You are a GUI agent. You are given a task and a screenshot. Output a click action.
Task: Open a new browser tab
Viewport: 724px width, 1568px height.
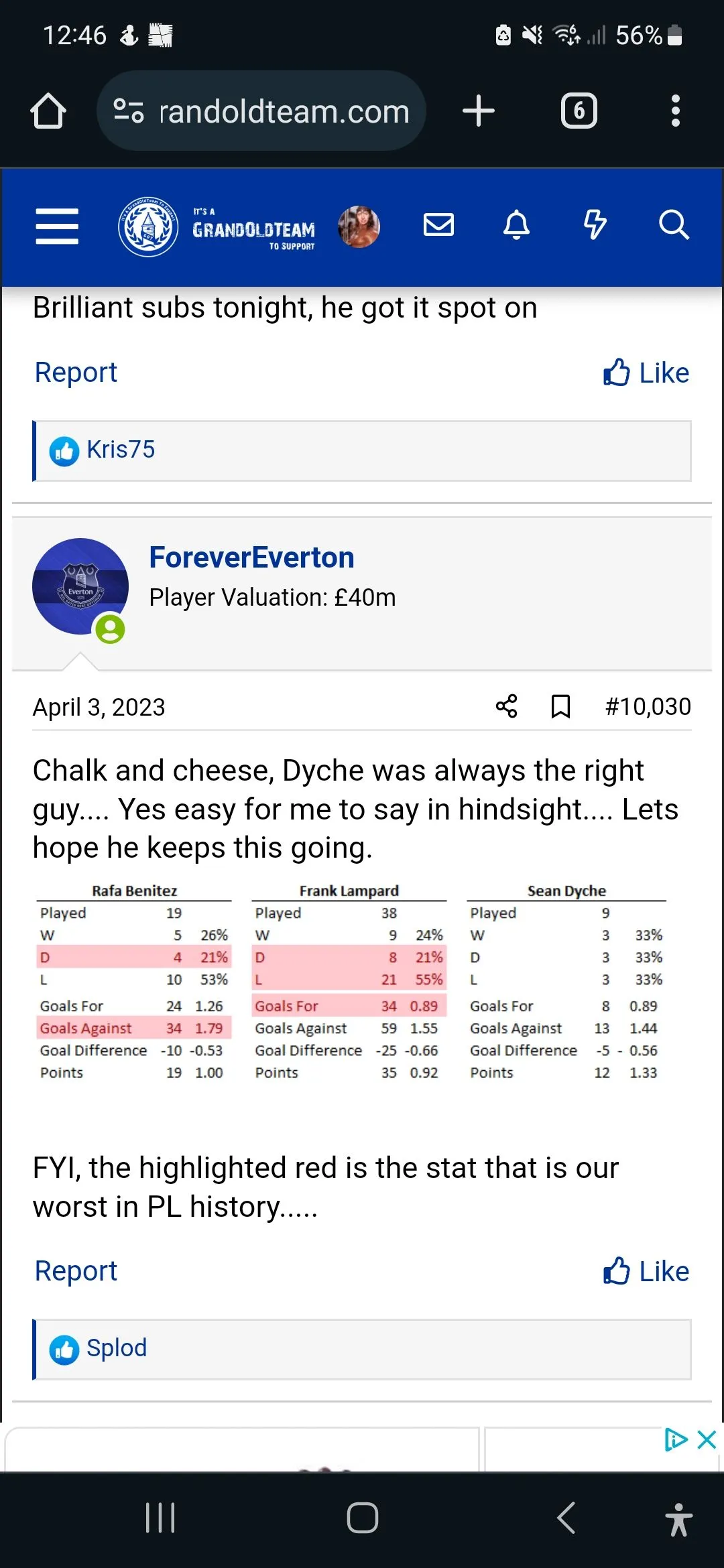click(x=479, y=111)
